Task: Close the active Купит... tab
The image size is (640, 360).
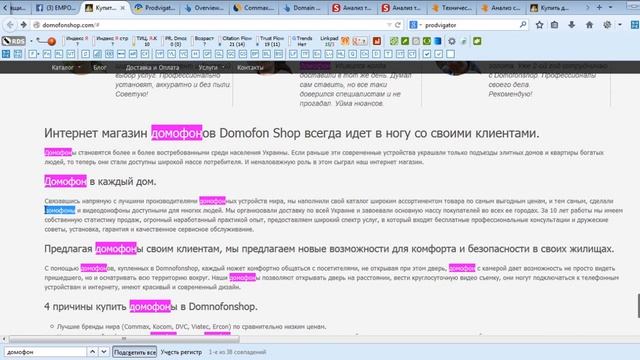Action: (122, 8)
